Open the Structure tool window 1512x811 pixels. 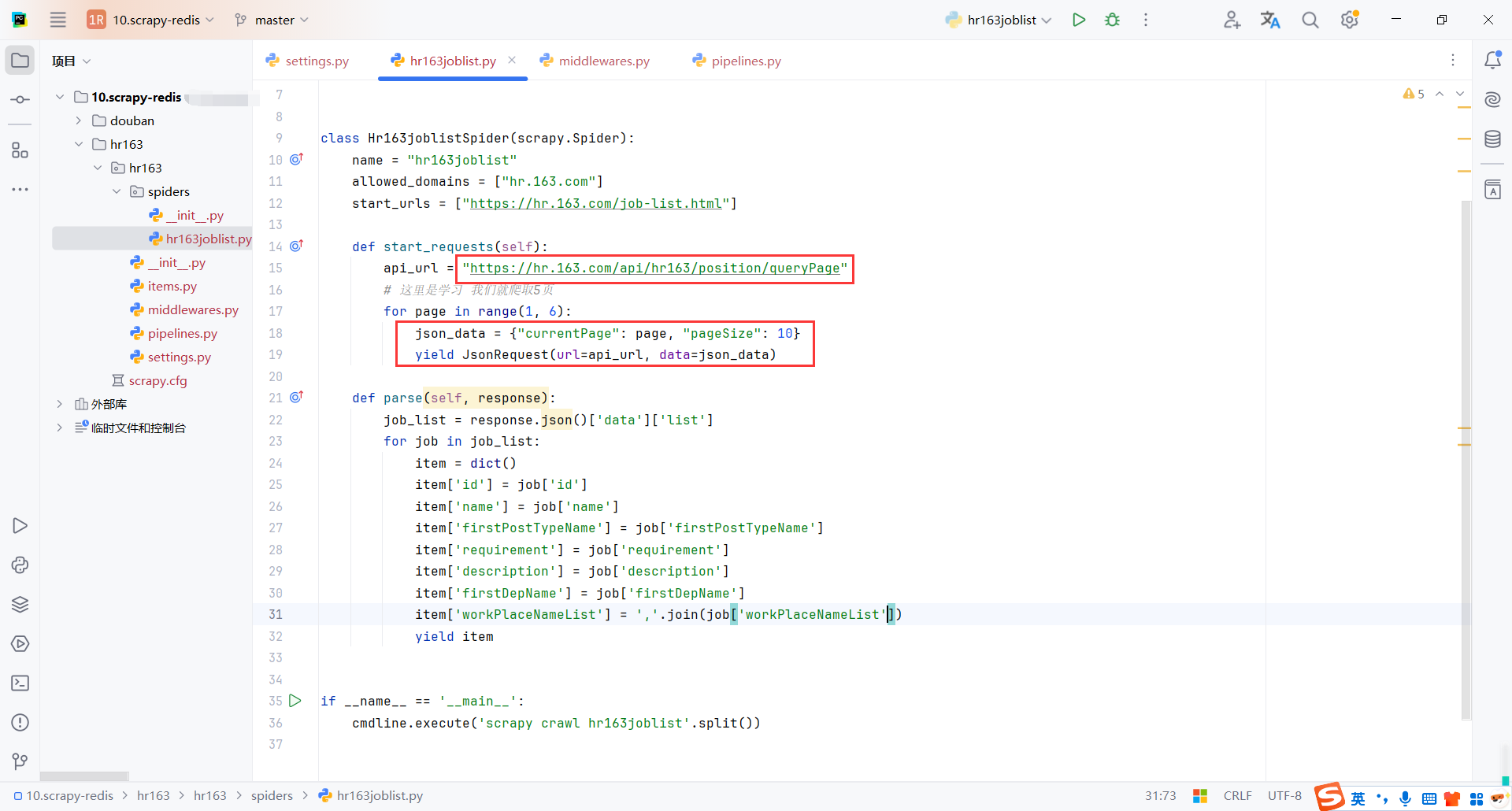20,150
